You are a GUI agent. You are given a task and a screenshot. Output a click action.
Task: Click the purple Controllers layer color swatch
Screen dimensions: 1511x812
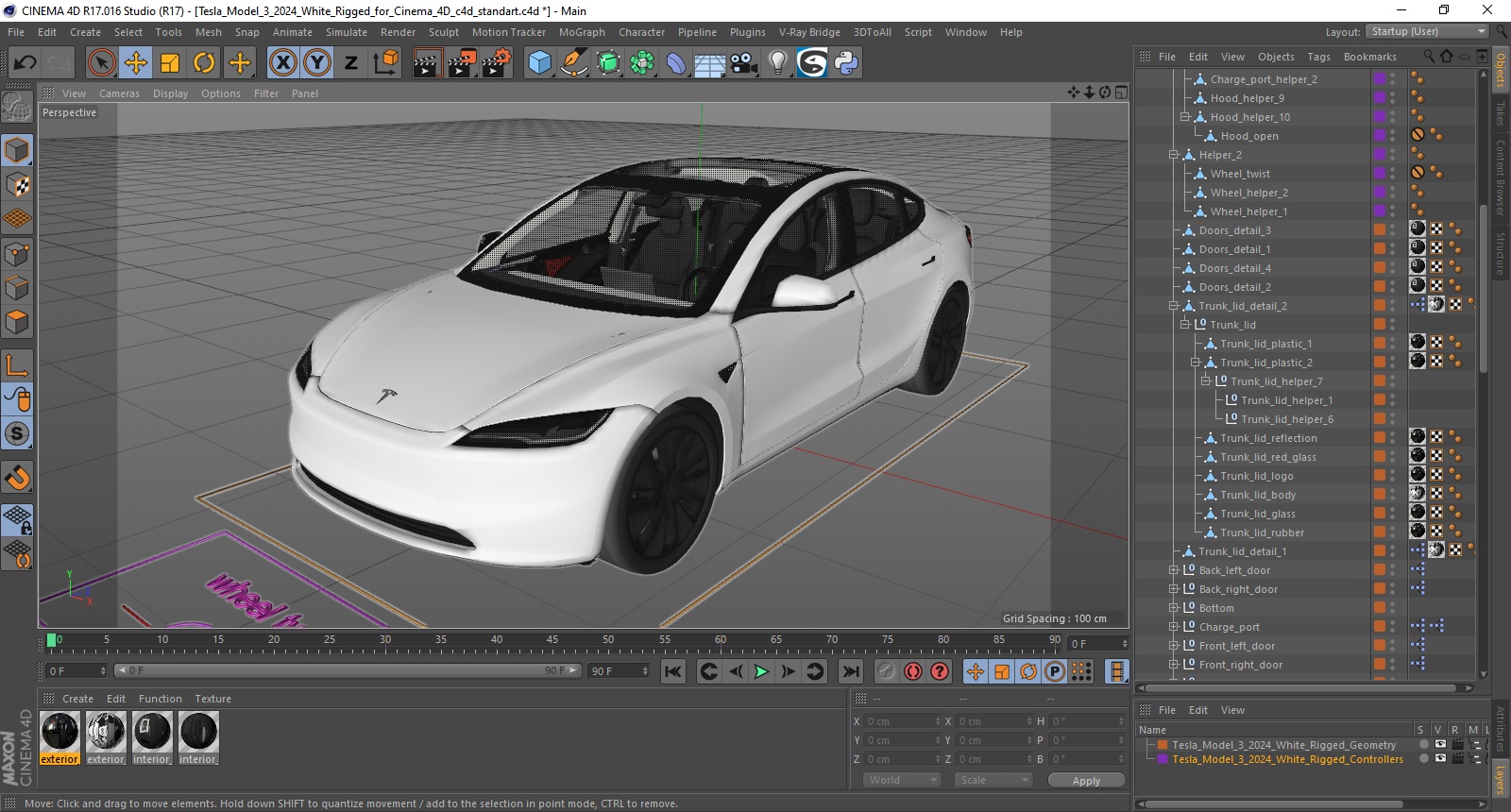tap(1163, 759)
